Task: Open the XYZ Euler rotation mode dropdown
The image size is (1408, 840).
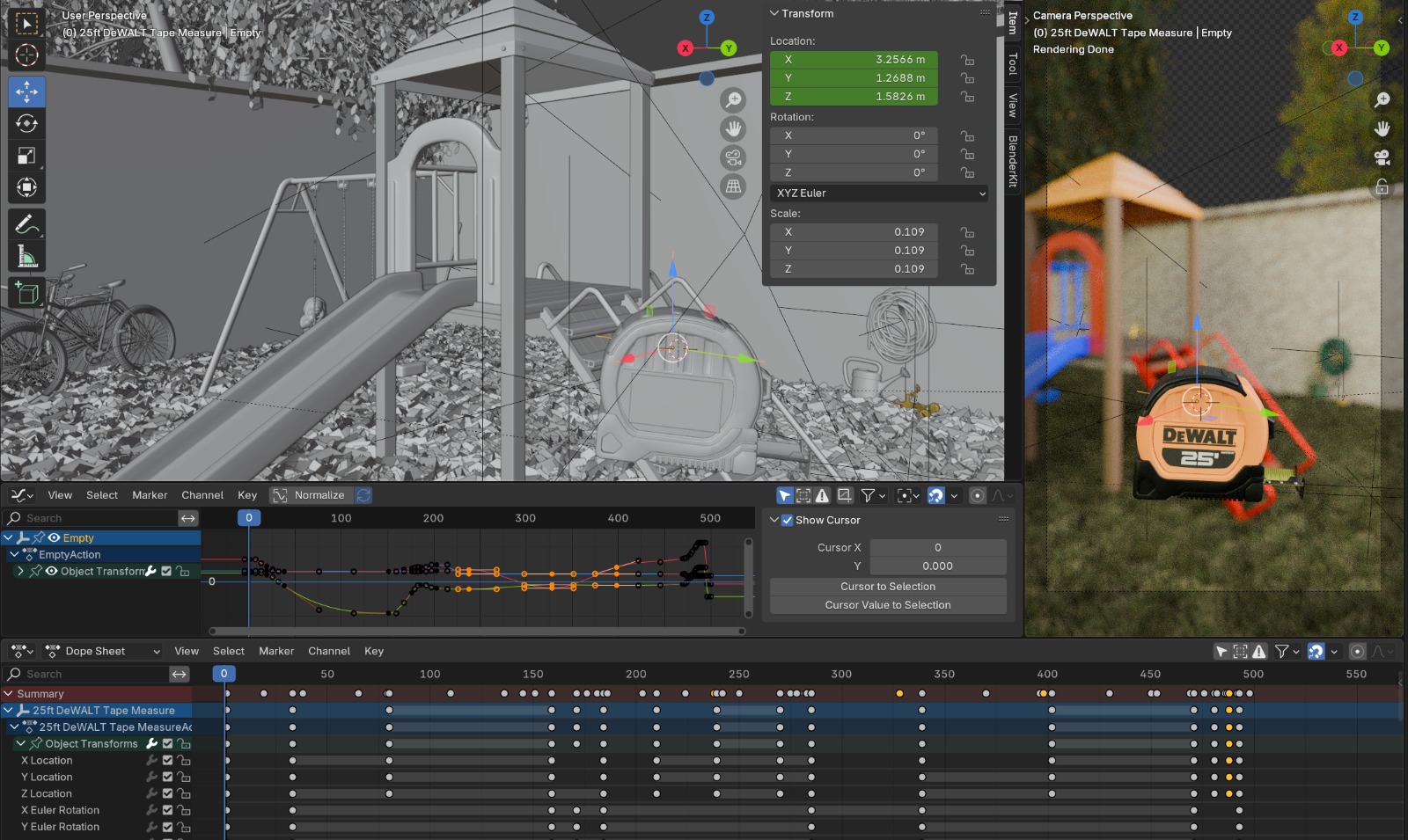Action: tap(877, 193)
